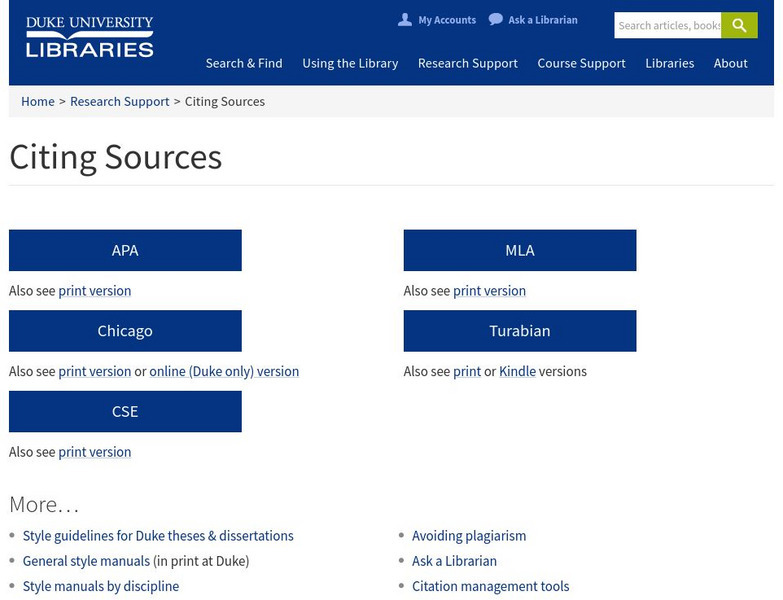Viewport: 783px width, 600px height.
Task: Click the Ask a Librarian speech bubble icon
Action: click(x=495, y=20)
